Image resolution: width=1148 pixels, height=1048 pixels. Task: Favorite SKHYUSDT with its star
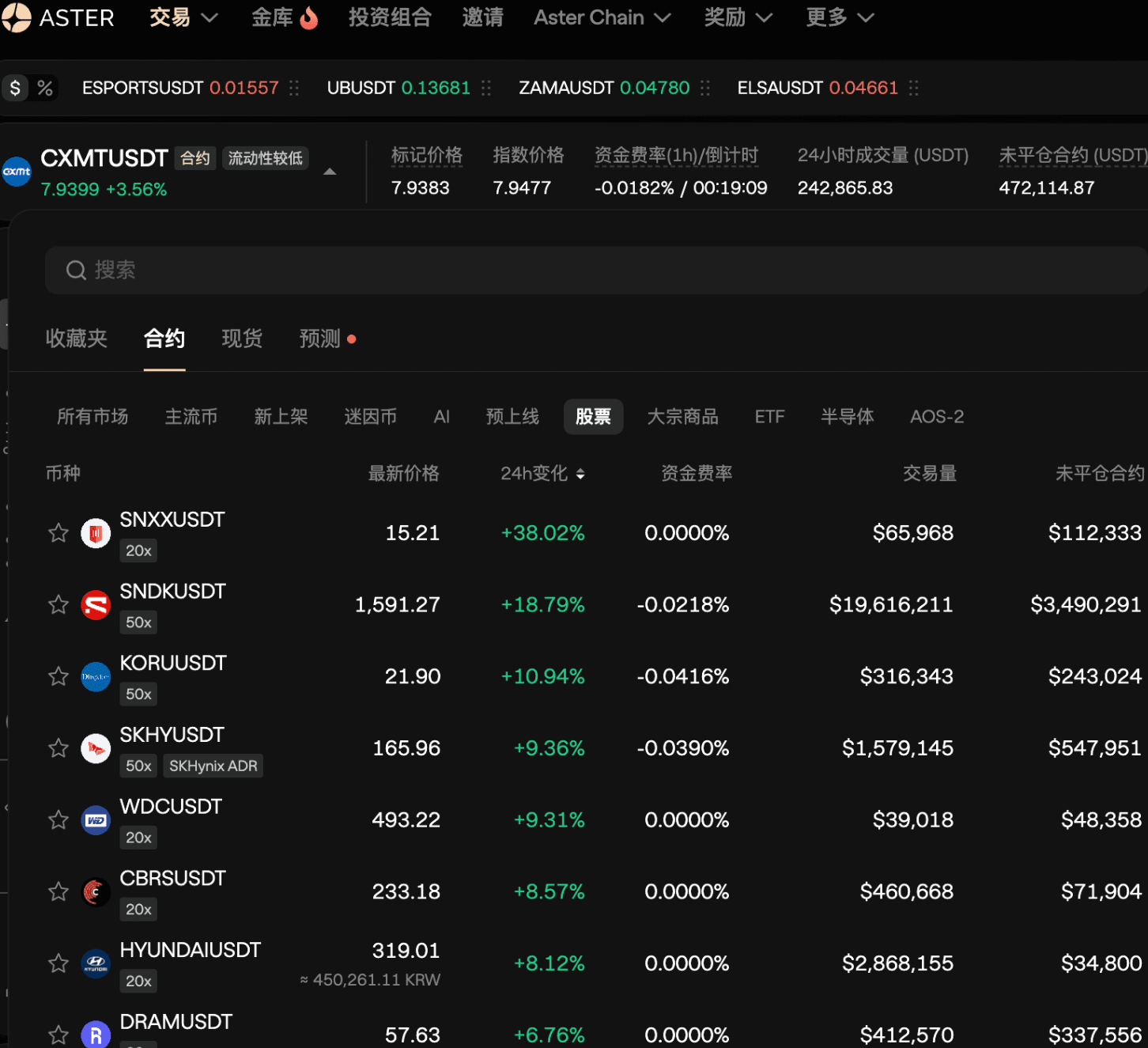point(59,748)
